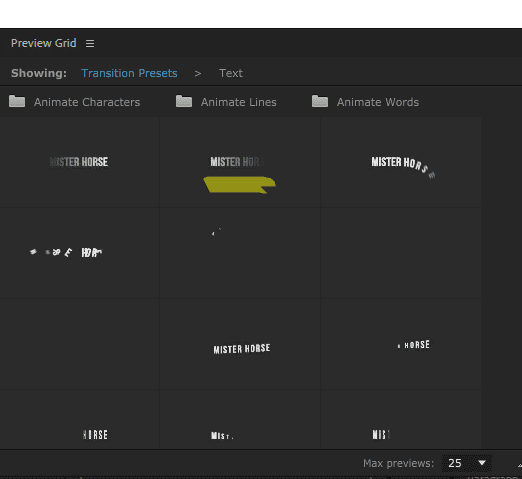Click the Preview Grid panel title
This screenshot has height=479, width=522.
[44, 43]
